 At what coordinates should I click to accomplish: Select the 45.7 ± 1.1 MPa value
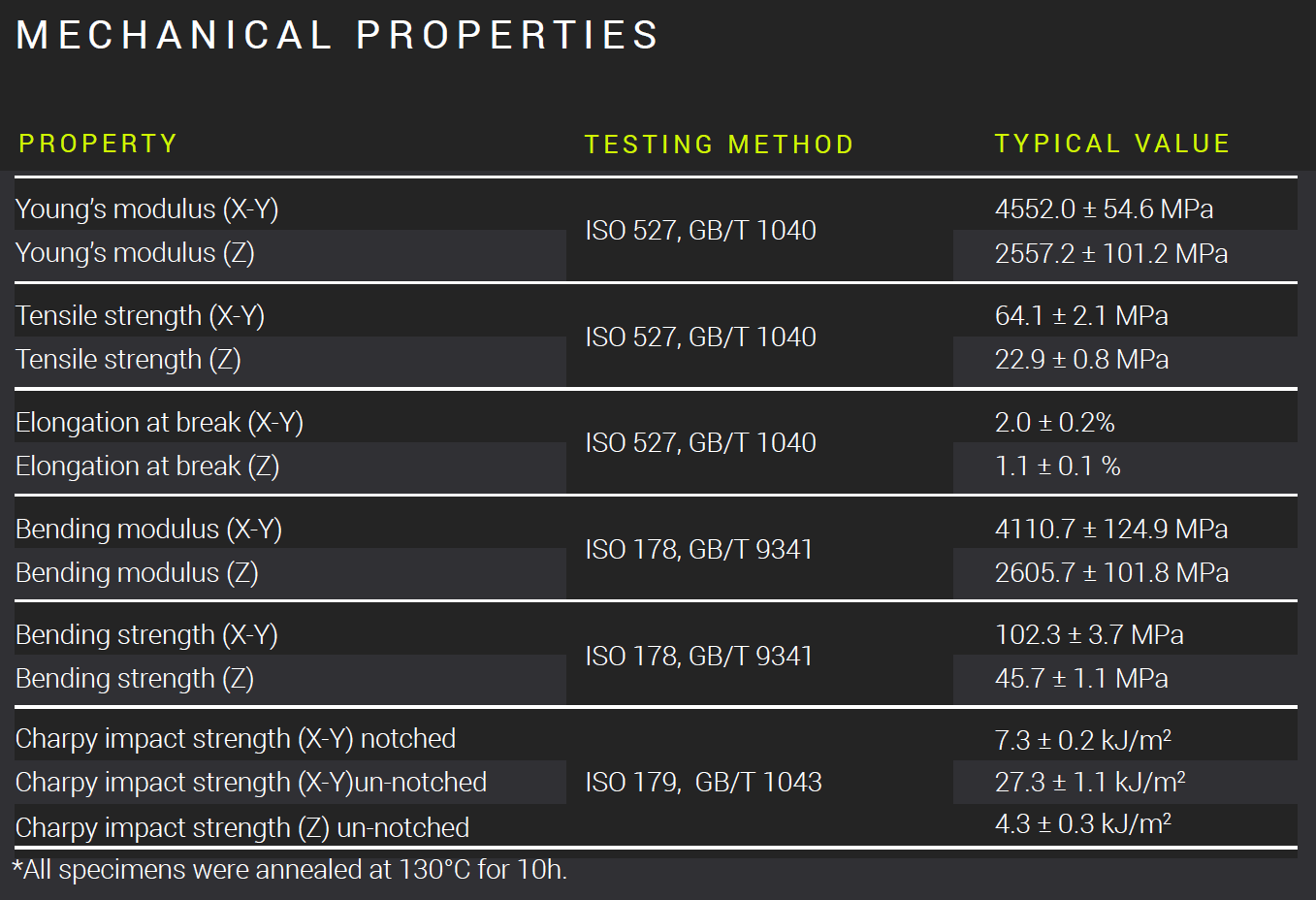click(x=1081, y=679)
